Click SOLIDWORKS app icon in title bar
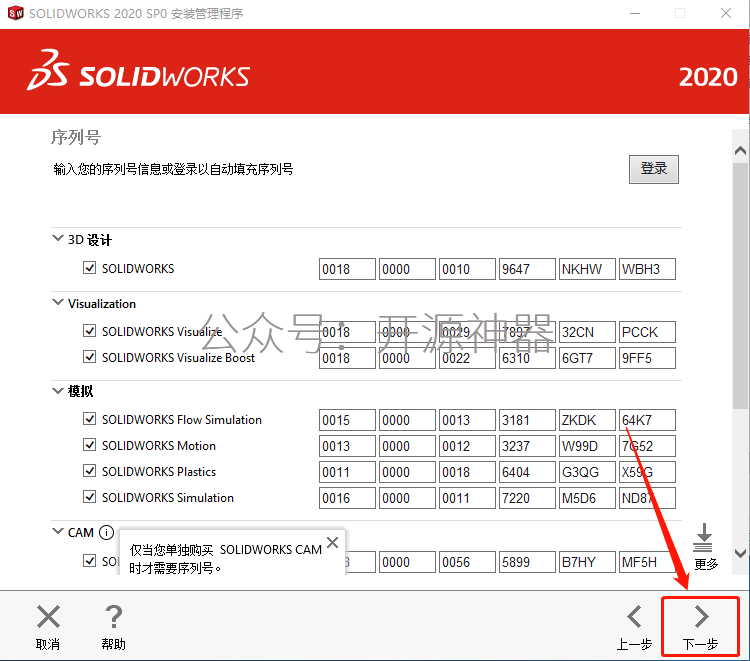Image resolution: width=750 pixels, height=661 pixels. coord(15,13)
